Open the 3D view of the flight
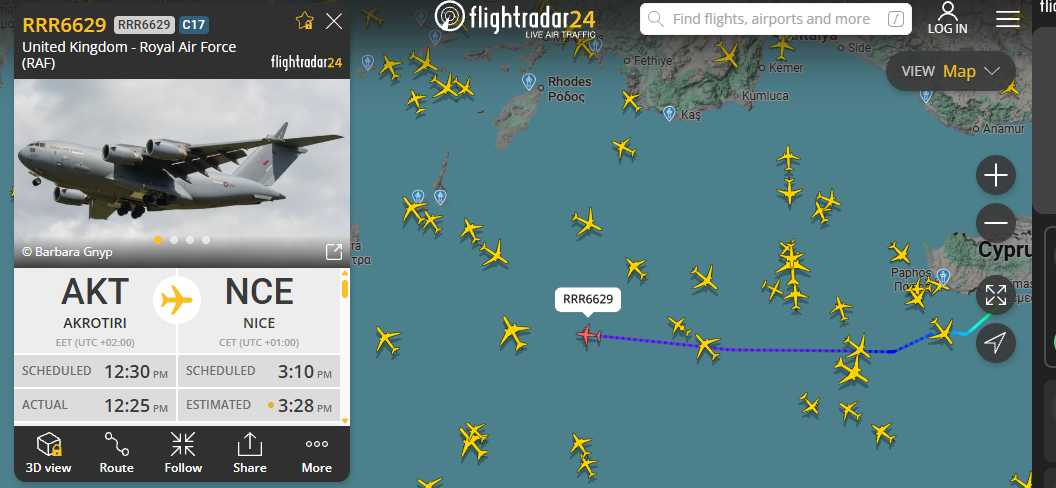Image resolution: width=1056 pixels, height=488 pixels. tap(48, 452)
